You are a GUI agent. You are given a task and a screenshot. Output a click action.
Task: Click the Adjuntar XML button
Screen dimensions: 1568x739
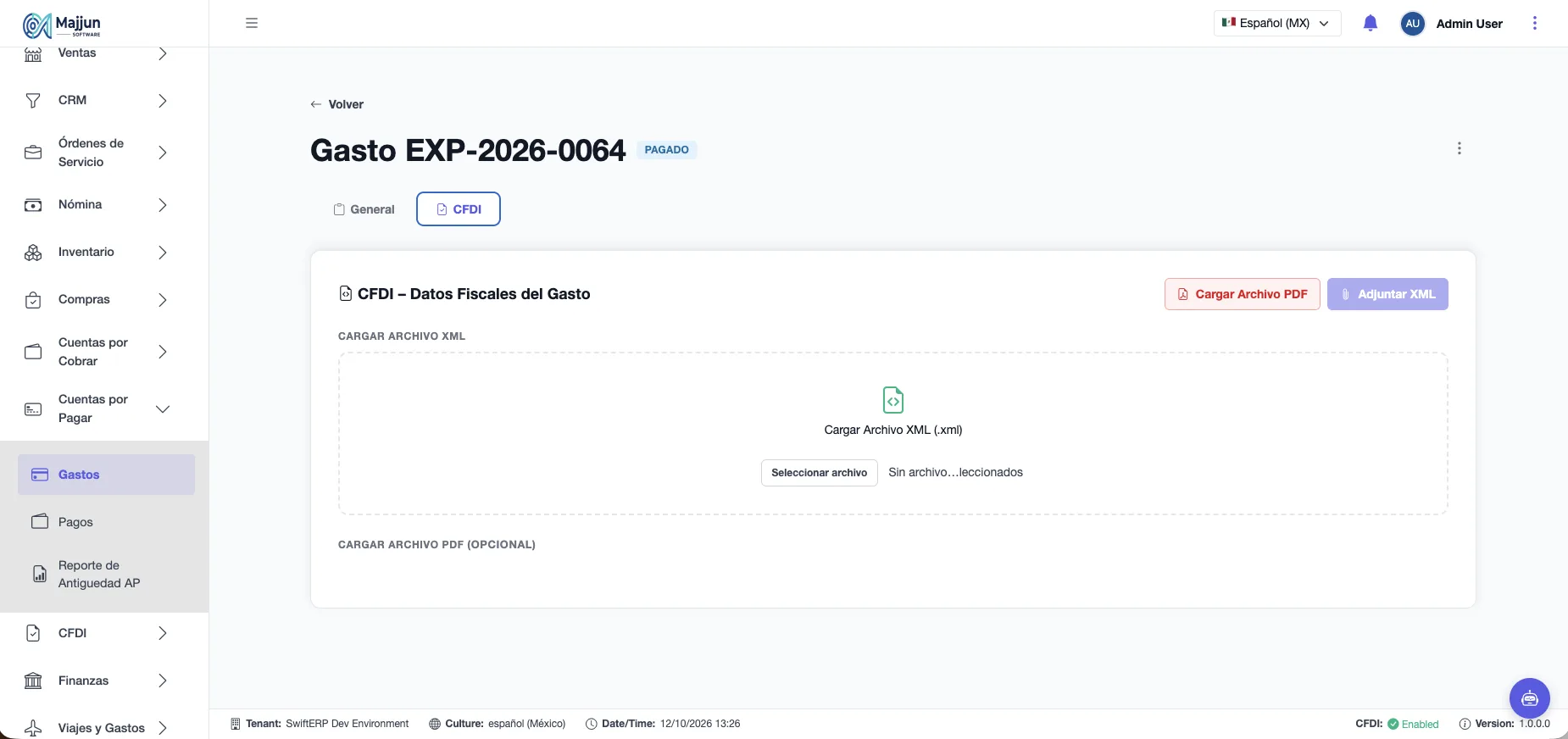pos(1387,294)
